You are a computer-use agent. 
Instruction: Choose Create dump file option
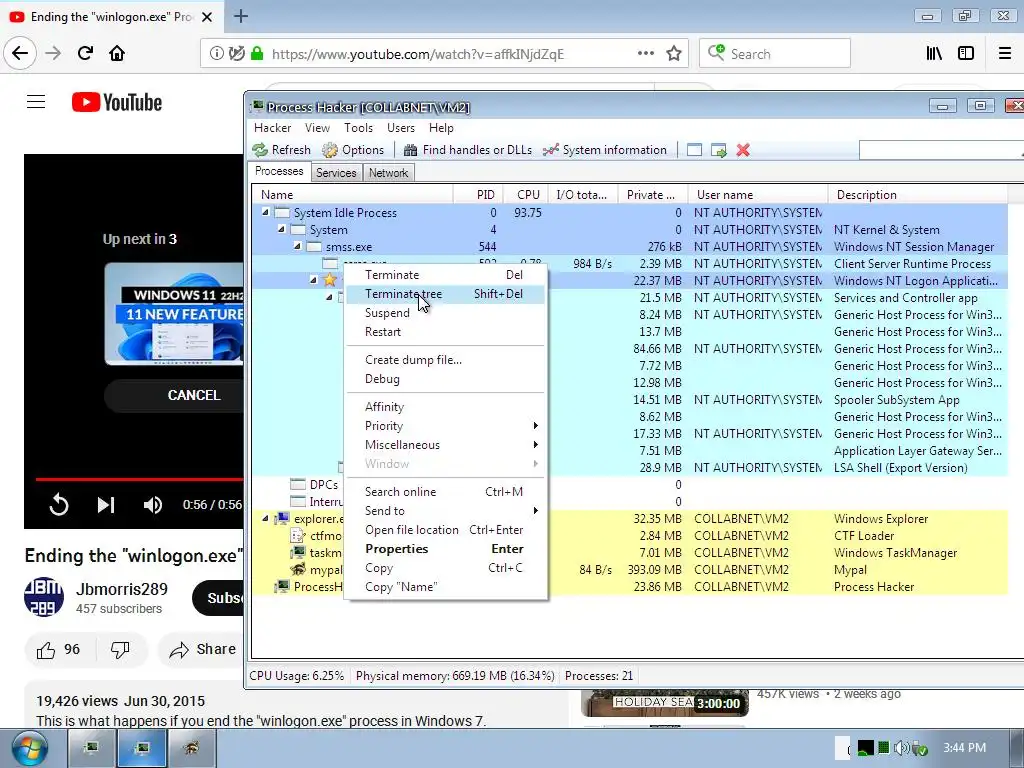click(x=445, y=360)
